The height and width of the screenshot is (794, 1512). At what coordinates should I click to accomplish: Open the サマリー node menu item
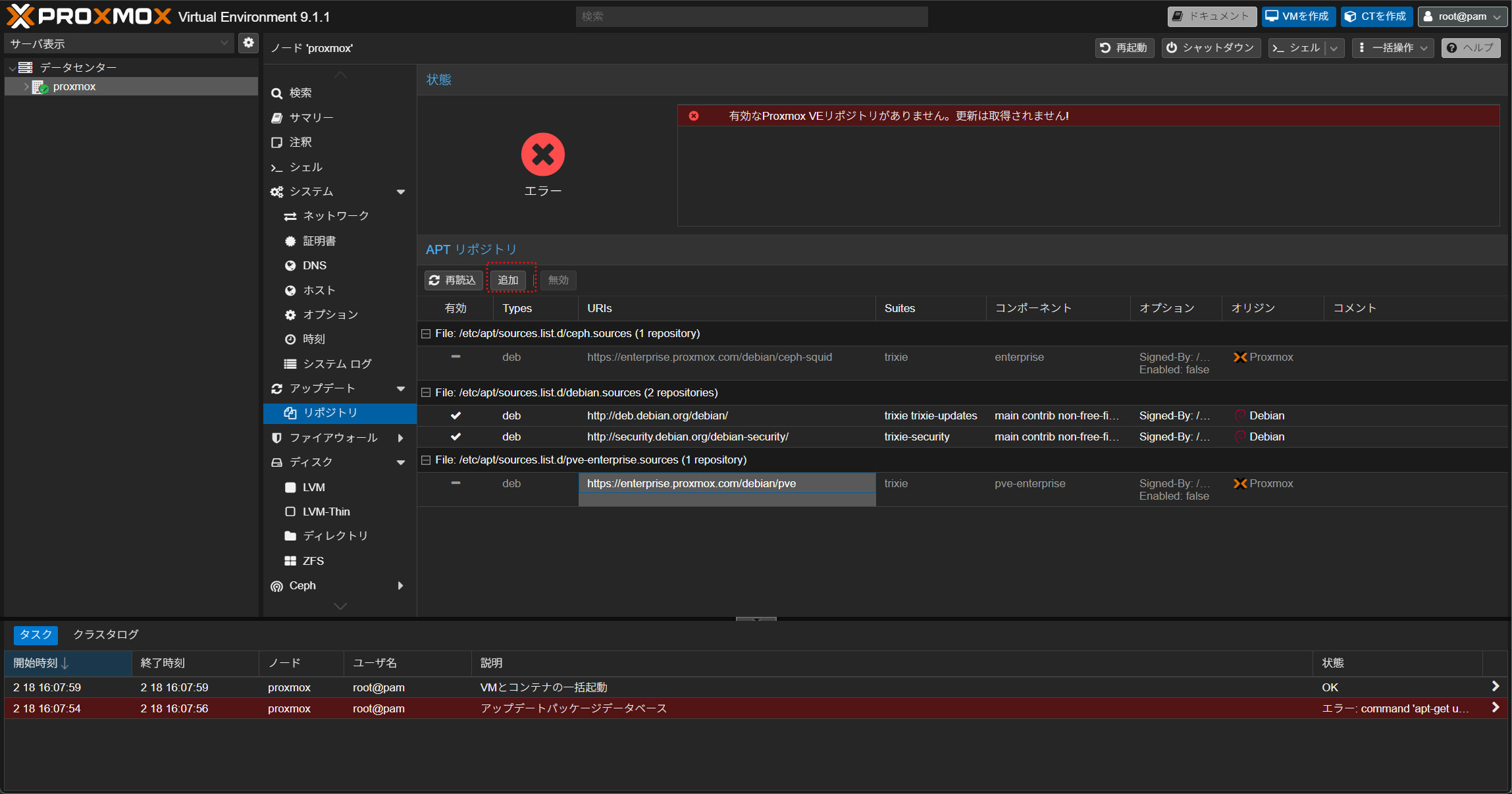(x=311, y=118)
